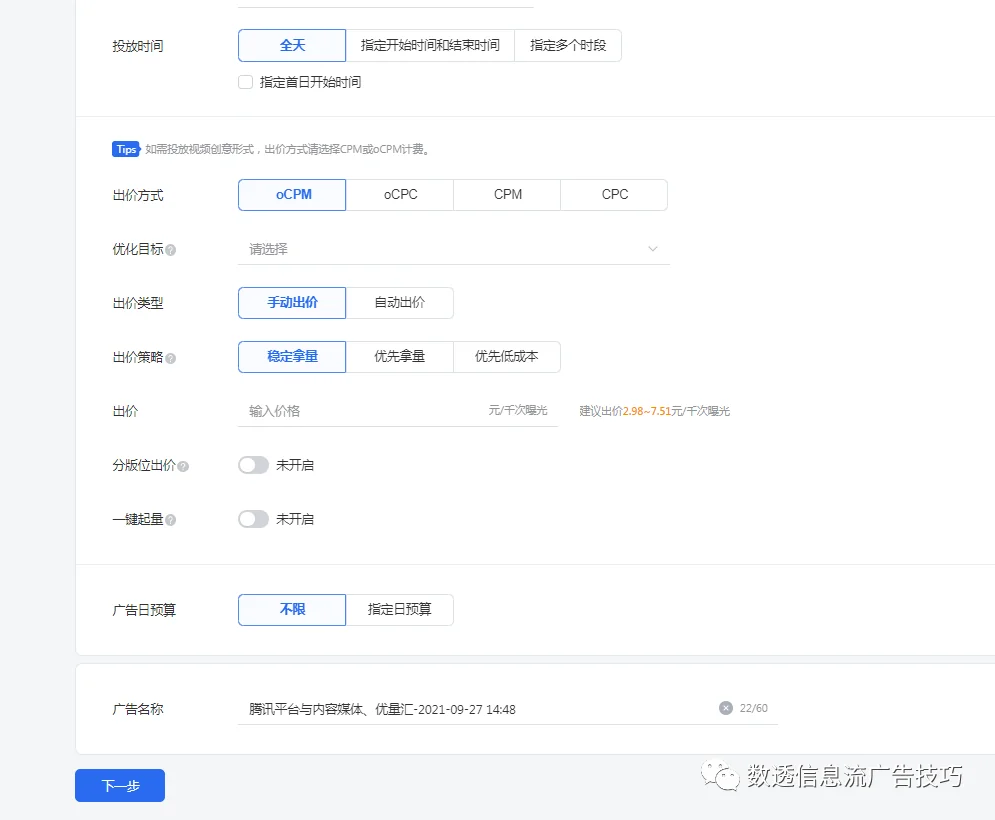Clear the 广告名称 field with X icon
The width and height of the screenshot is (995, 820).
726,708
